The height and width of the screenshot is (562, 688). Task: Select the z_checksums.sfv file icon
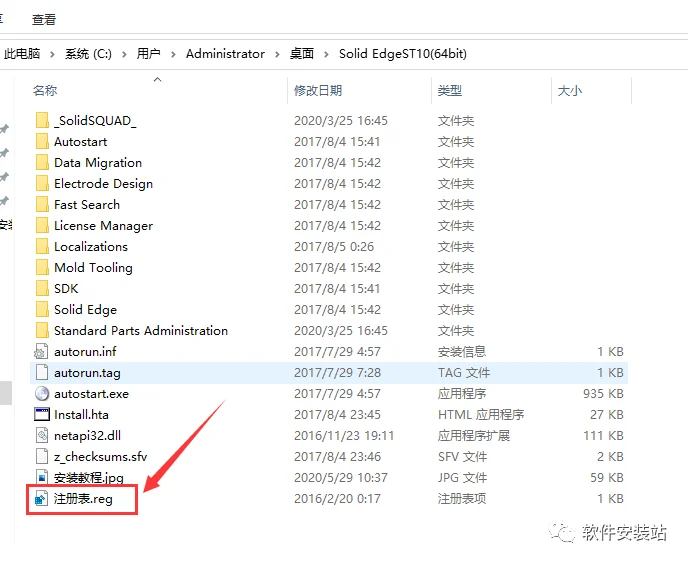tap(42, 457)
